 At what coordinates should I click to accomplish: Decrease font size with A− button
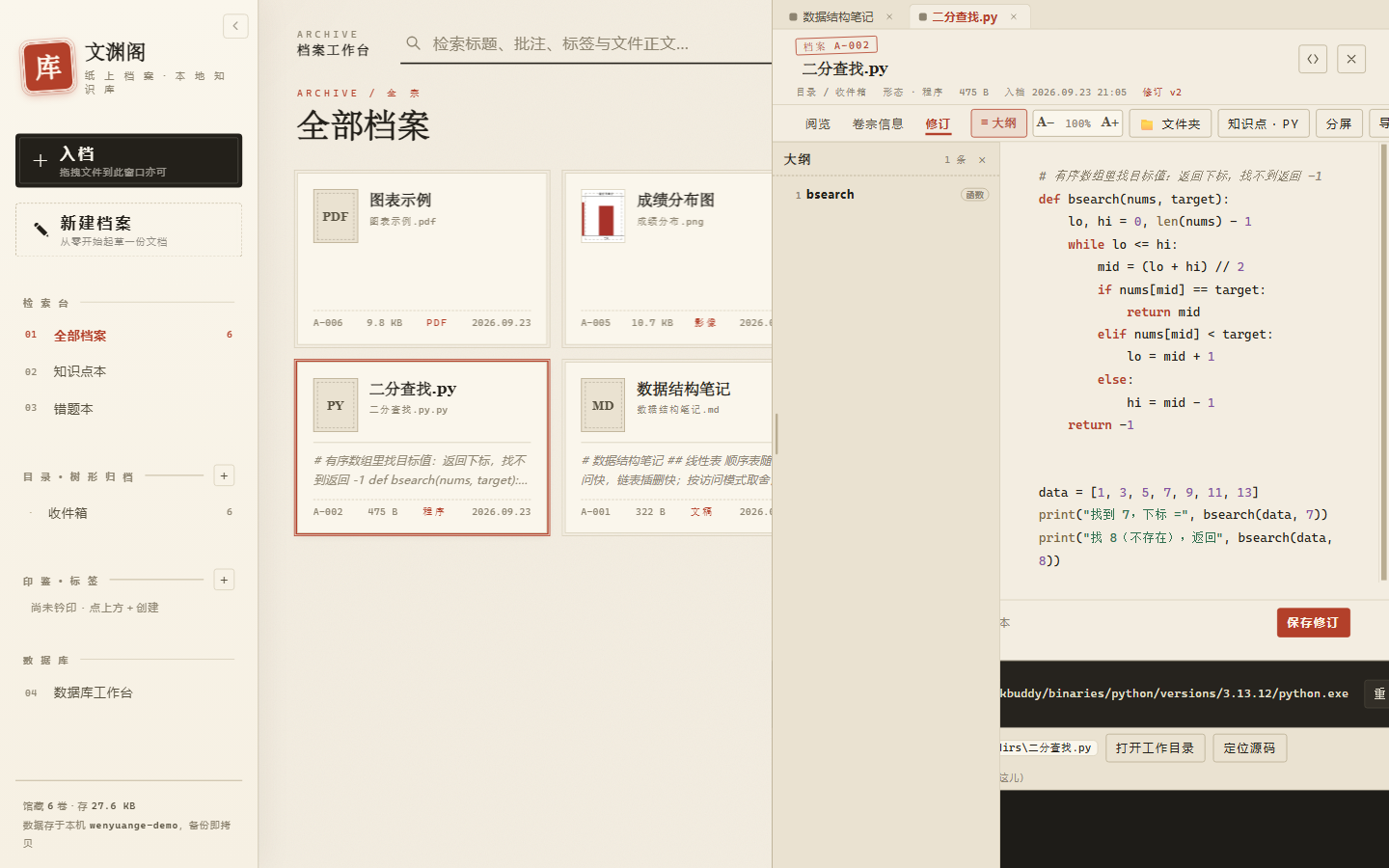1046,122
